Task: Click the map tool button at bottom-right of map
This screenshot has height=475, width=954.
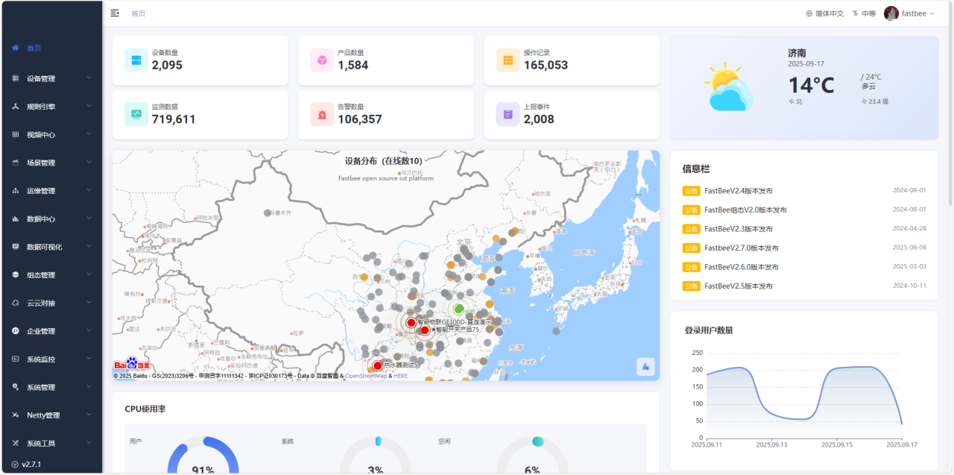Action: (645, 367)
